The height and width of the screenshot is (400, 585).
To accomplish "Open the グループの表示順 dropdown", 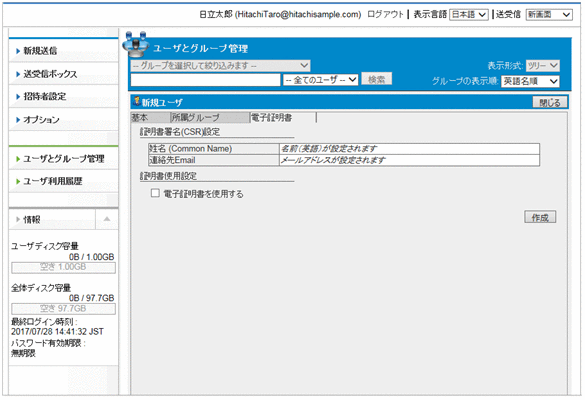I will coord(530,81).
